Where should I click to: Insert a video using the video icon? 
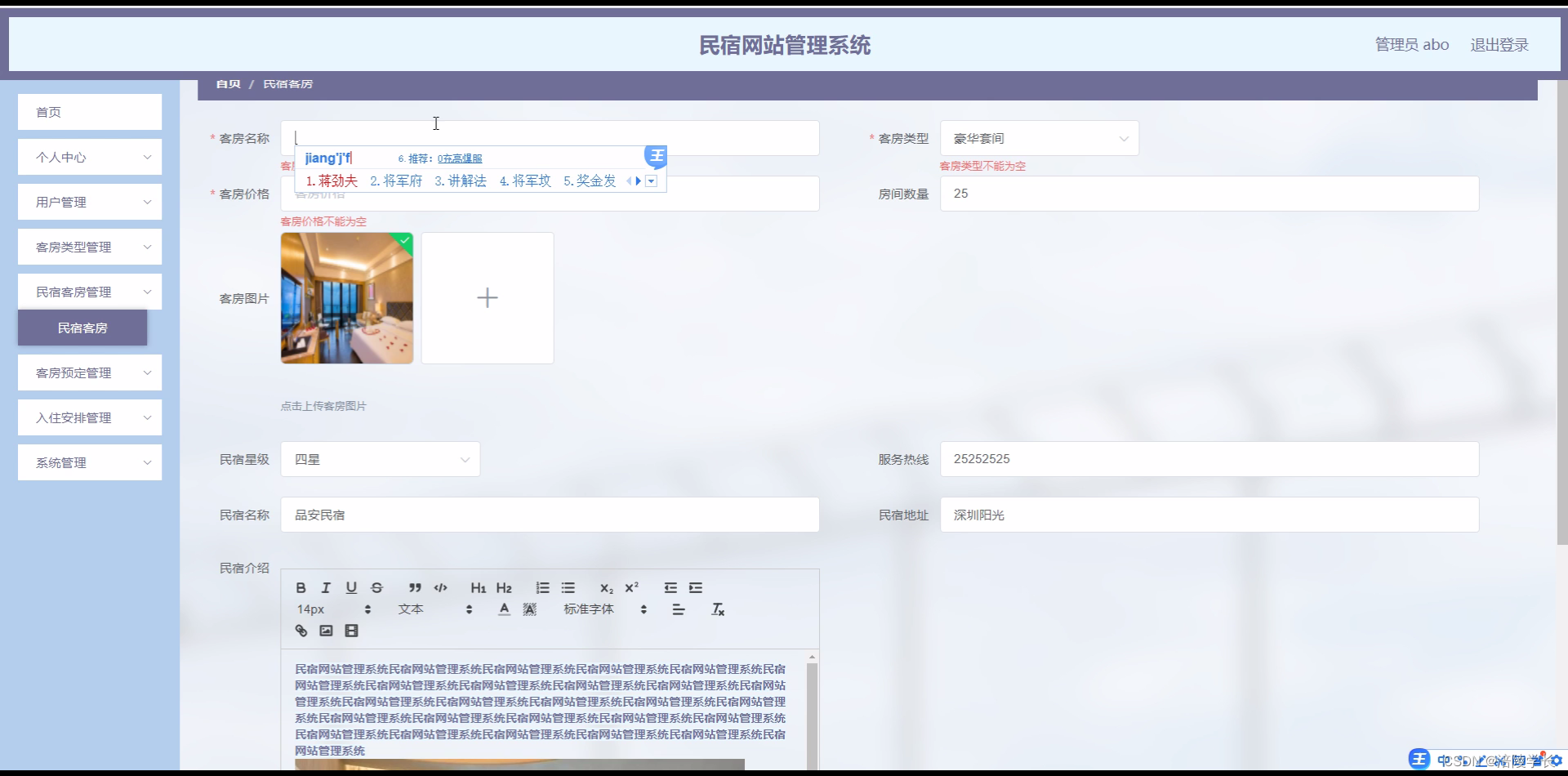[351, 630]
